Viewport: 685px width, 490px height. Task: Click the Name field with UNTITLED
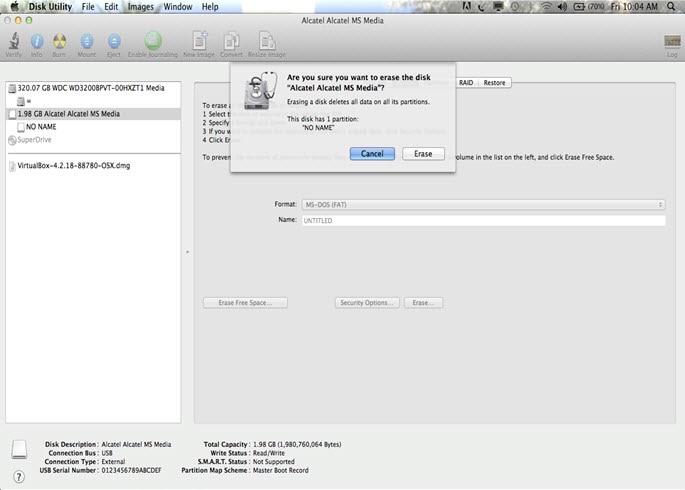484,221
